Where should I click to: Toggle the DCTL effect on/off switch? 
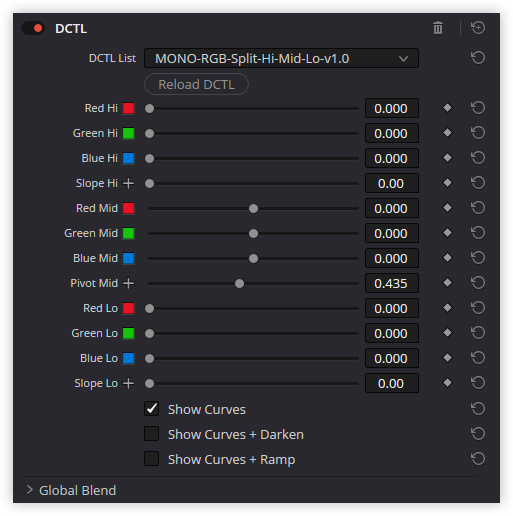pos(33,28)
